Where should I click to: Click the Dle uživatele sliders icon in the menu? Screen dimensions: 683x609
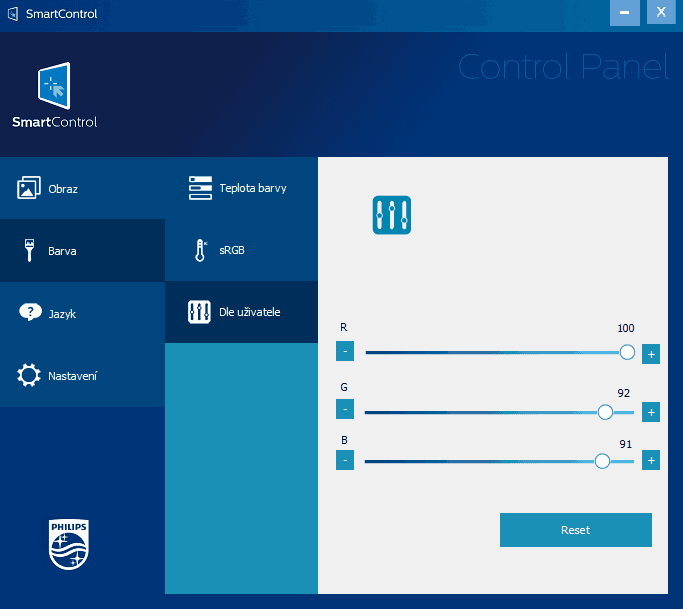click(x=199, y=312)
